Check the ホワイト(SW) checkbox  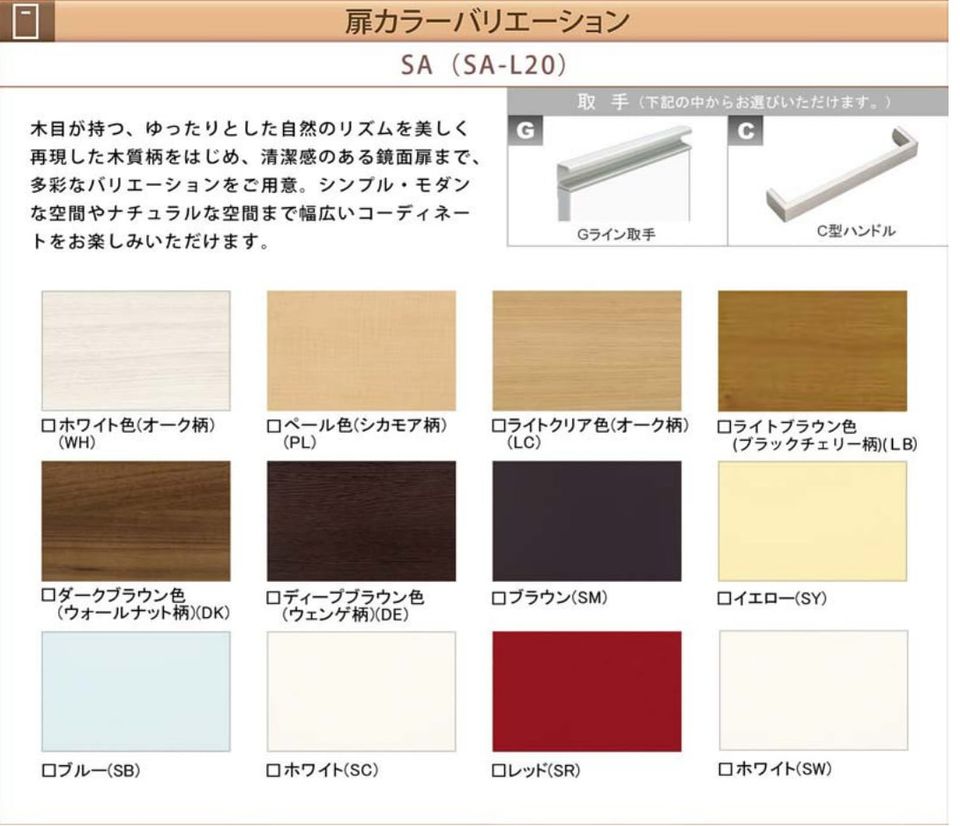click(x=725, y=769)
